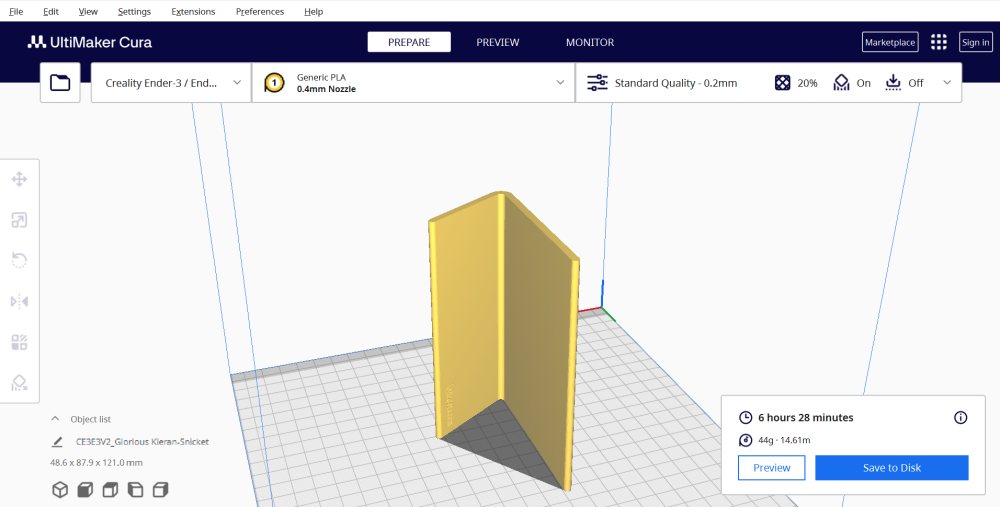Expand printer selector Creality Ender-3 dropdown
This screenshot has width=1000, height=507.
click(x=237, y=83)
